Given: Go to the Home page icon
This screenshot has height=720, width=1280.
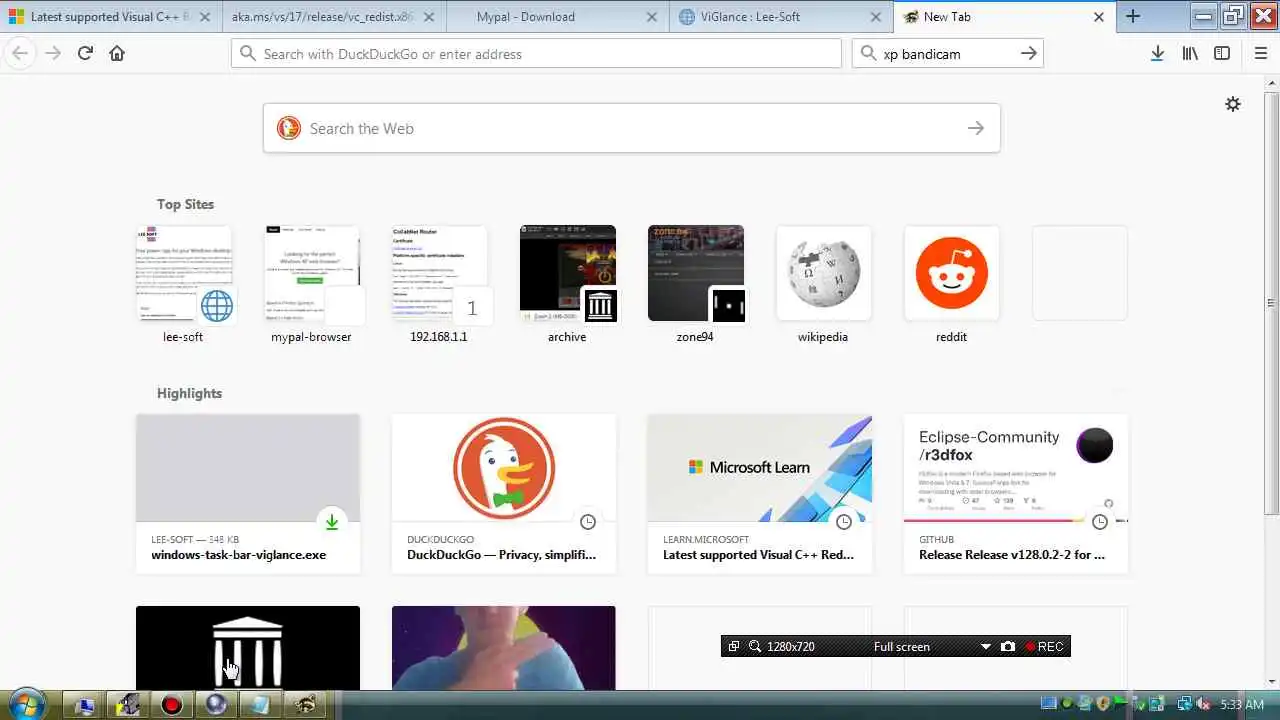Looking at the screenshot, I should coord(117,53).
